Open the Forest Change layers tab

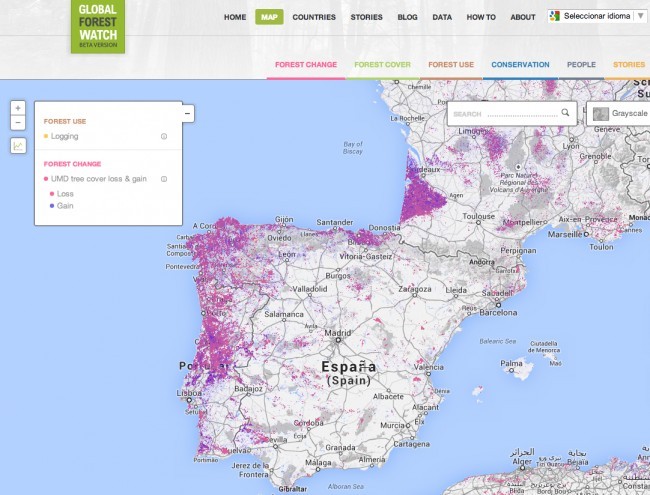[306, 65]
